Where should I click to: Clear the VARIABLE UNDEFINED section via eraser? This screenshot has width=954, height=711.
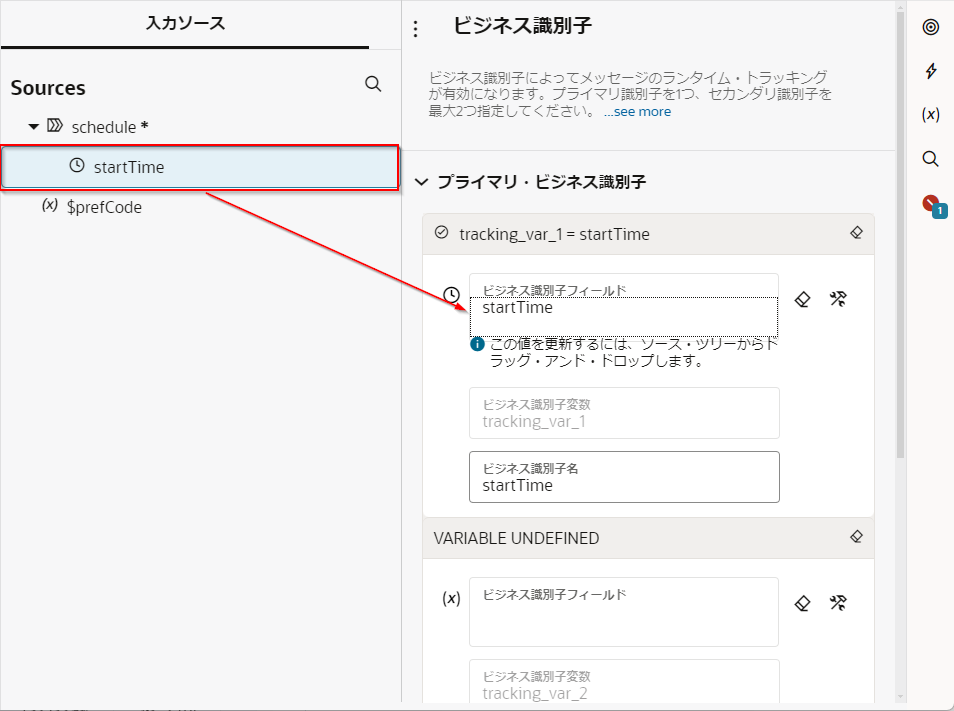point(856,537)
